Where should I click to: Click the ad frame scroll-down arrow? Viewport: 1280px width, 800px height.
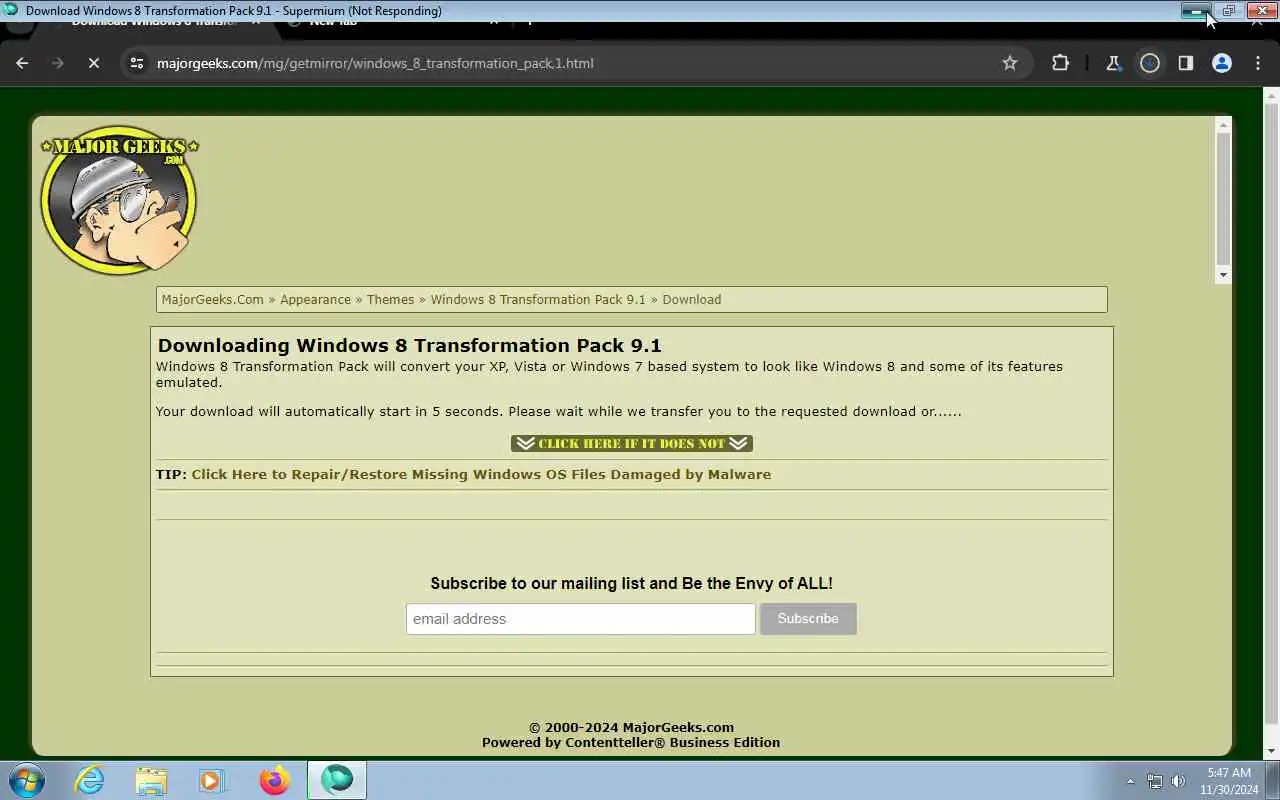click(1223, 275)
